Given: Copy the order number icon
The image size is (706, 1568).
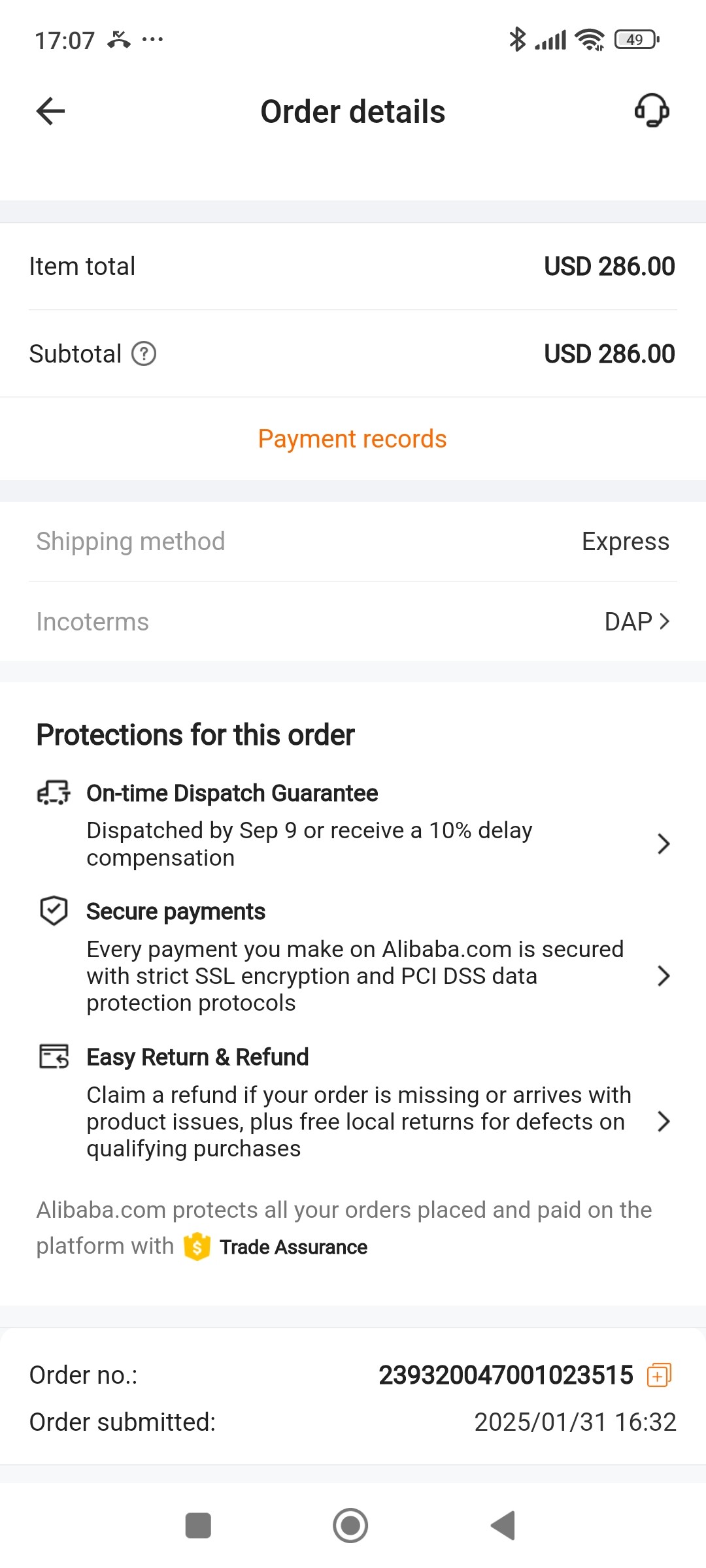Looking at the screenshot, I should point(659,1375).
